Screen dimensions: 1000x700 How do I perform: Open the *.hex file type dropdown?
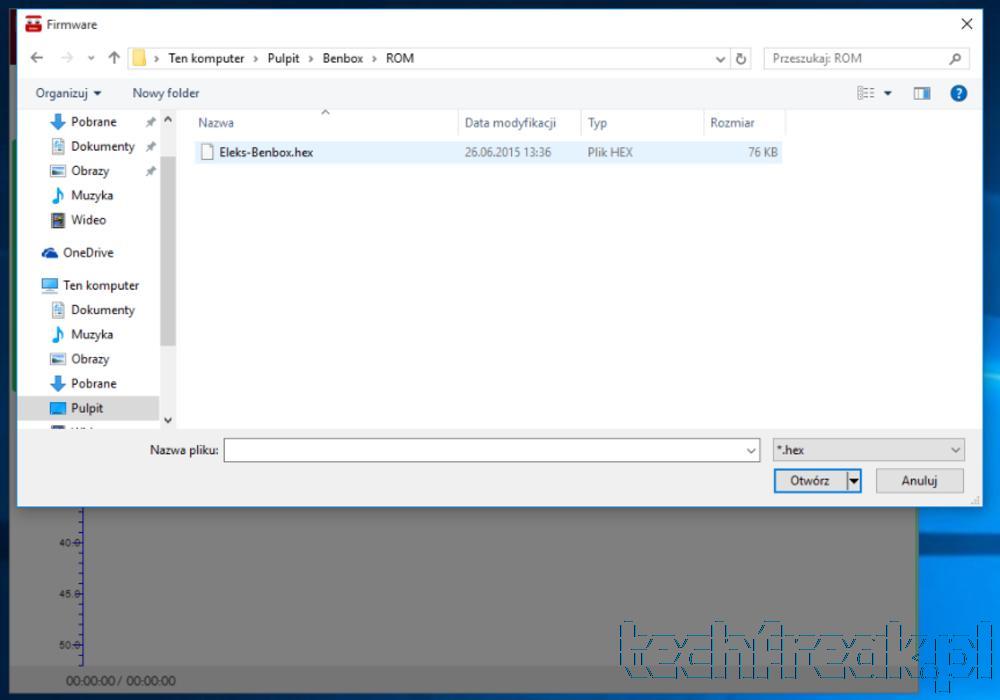point(868,450)
